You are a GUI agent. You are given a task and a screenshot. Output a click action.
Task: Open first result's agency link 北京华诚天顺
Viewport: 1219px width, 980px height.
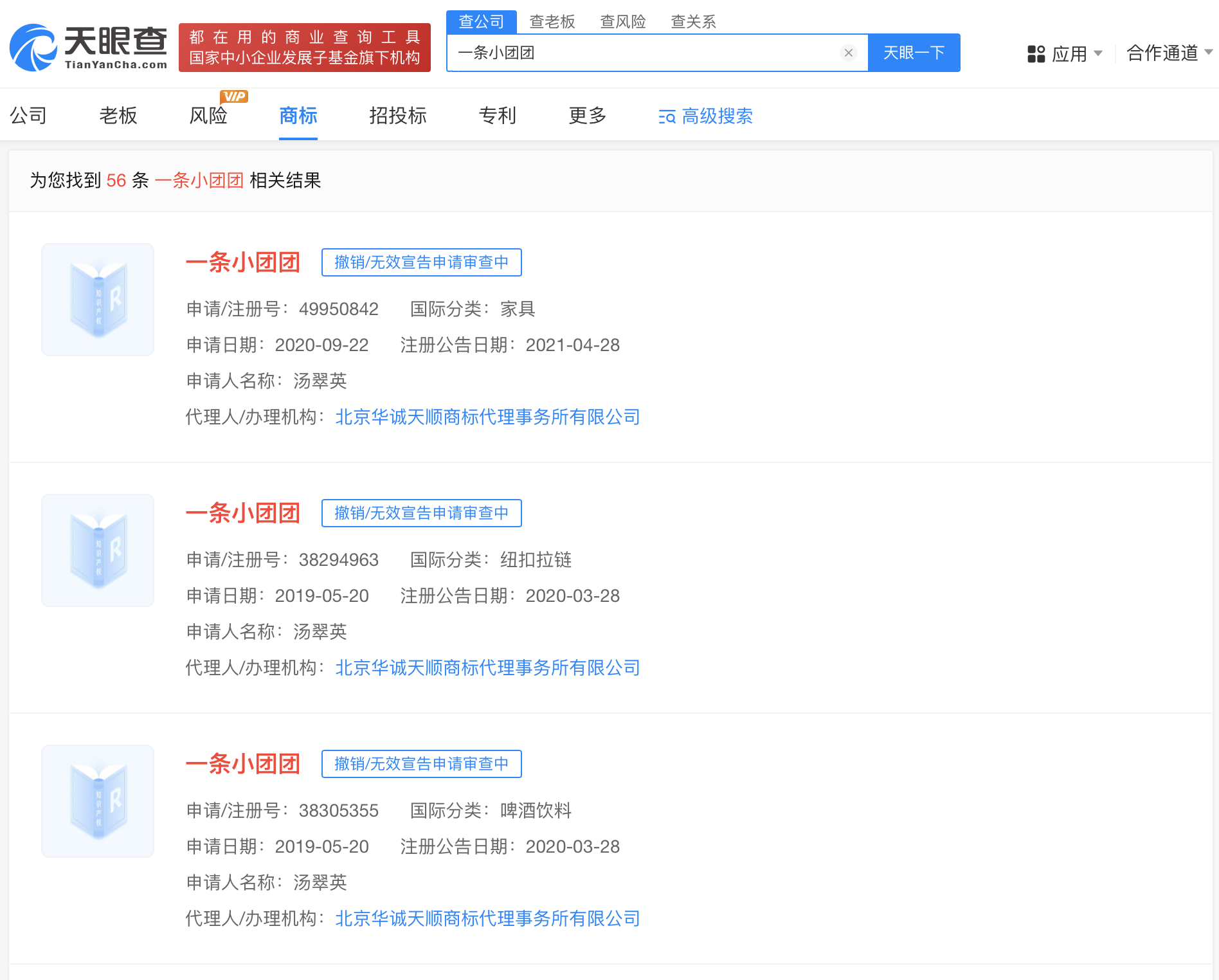pos(487,417)
